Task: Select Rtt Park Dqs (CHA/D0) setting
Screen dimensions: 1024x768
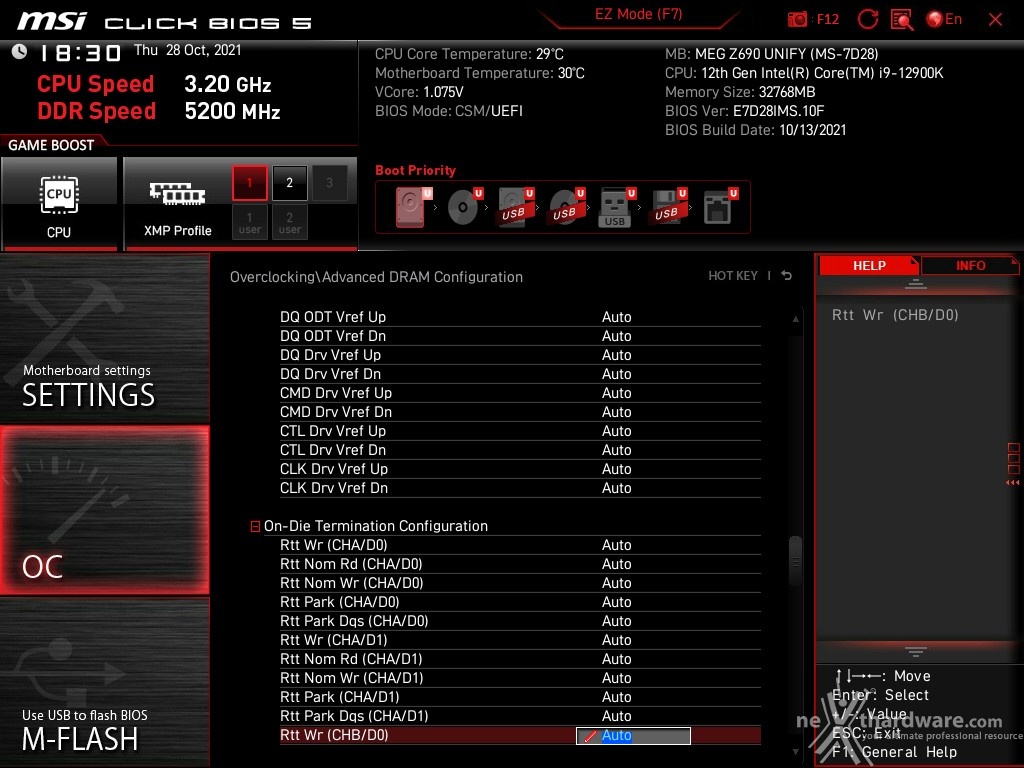Action: (520, 620)
